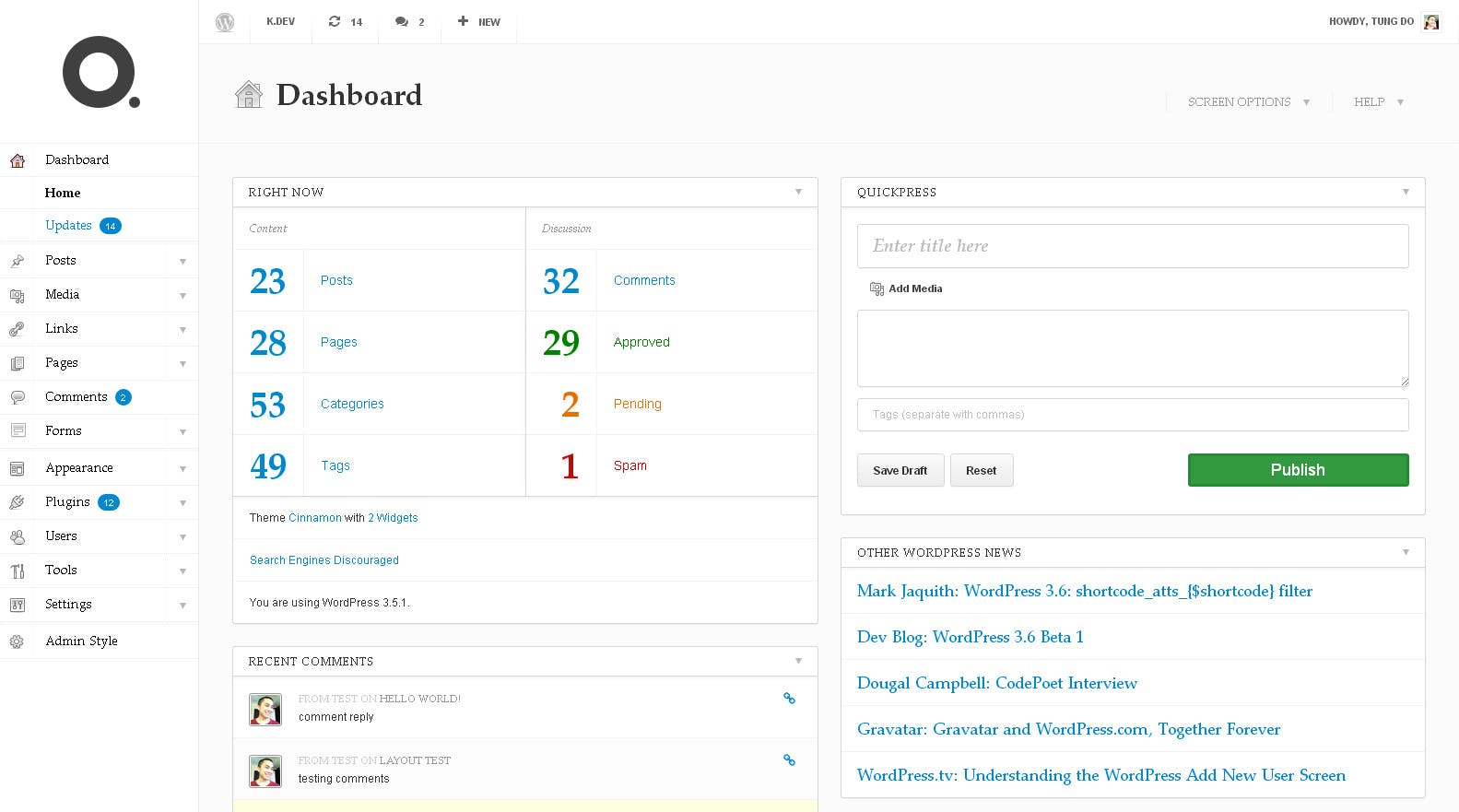
Task: Click the Comments bubble icon in sidebar
Action: [18, 397]
